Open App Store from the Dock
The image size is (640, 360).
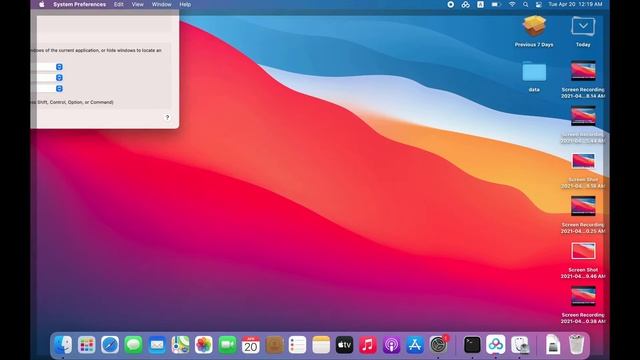[415, 345]
